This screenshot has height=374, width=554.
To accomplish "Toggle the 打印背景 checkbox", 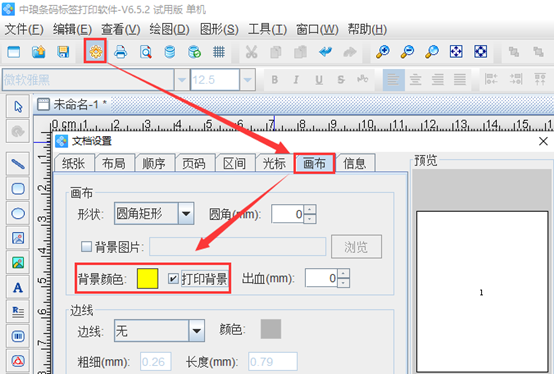I will pos(173,279).
